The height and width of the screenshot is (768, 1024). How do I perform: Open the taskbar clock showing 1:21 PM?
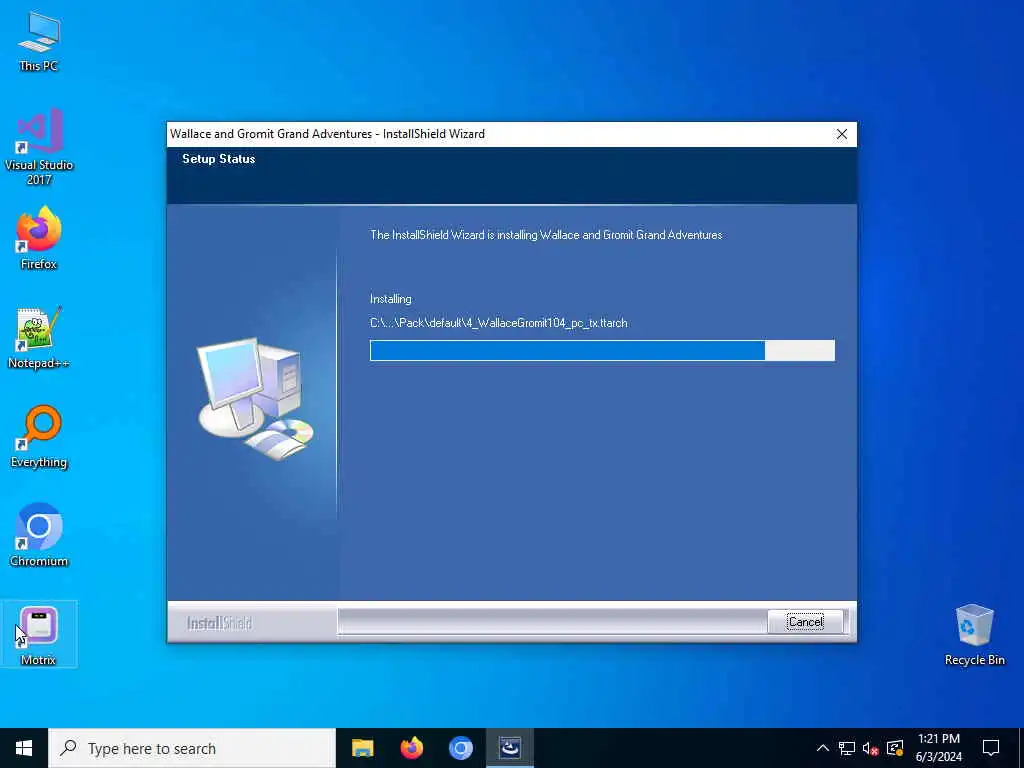click(x=938, y=748)
